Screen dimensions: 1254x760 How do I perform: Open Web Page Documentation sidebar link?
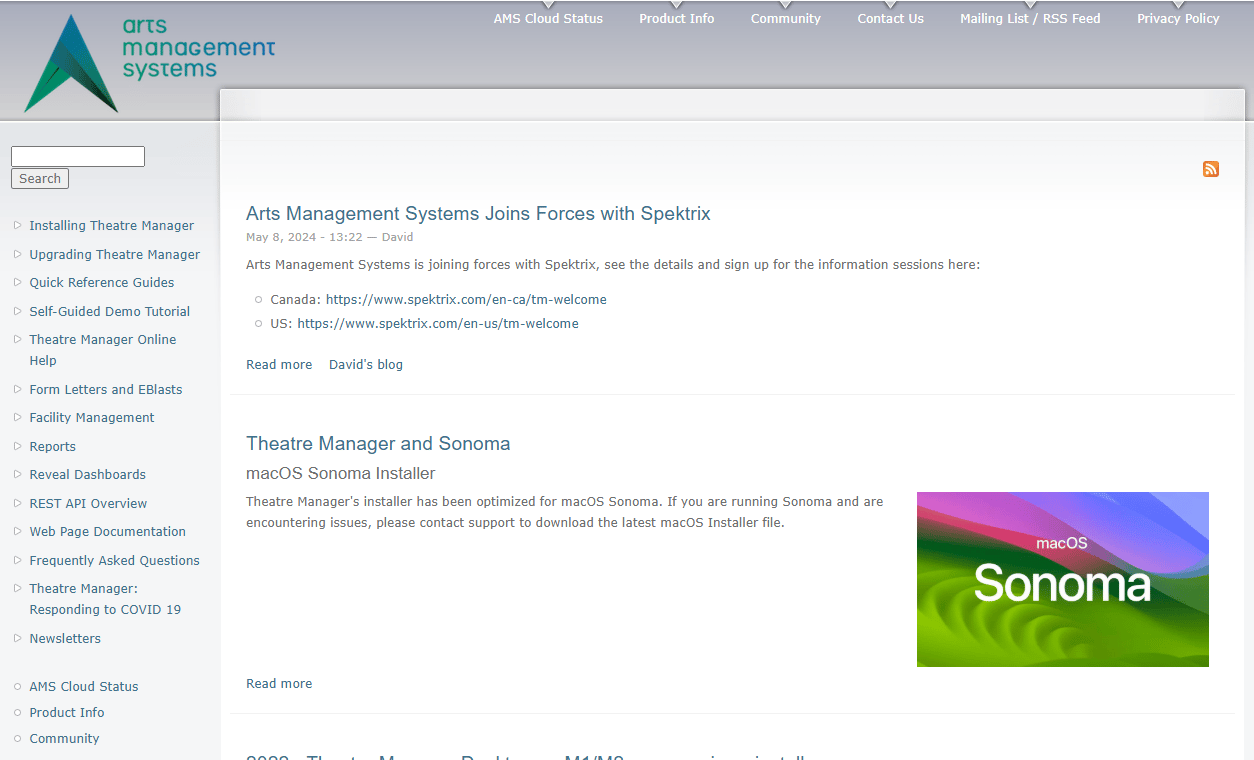pyautogui.click(x=108, y=531)
